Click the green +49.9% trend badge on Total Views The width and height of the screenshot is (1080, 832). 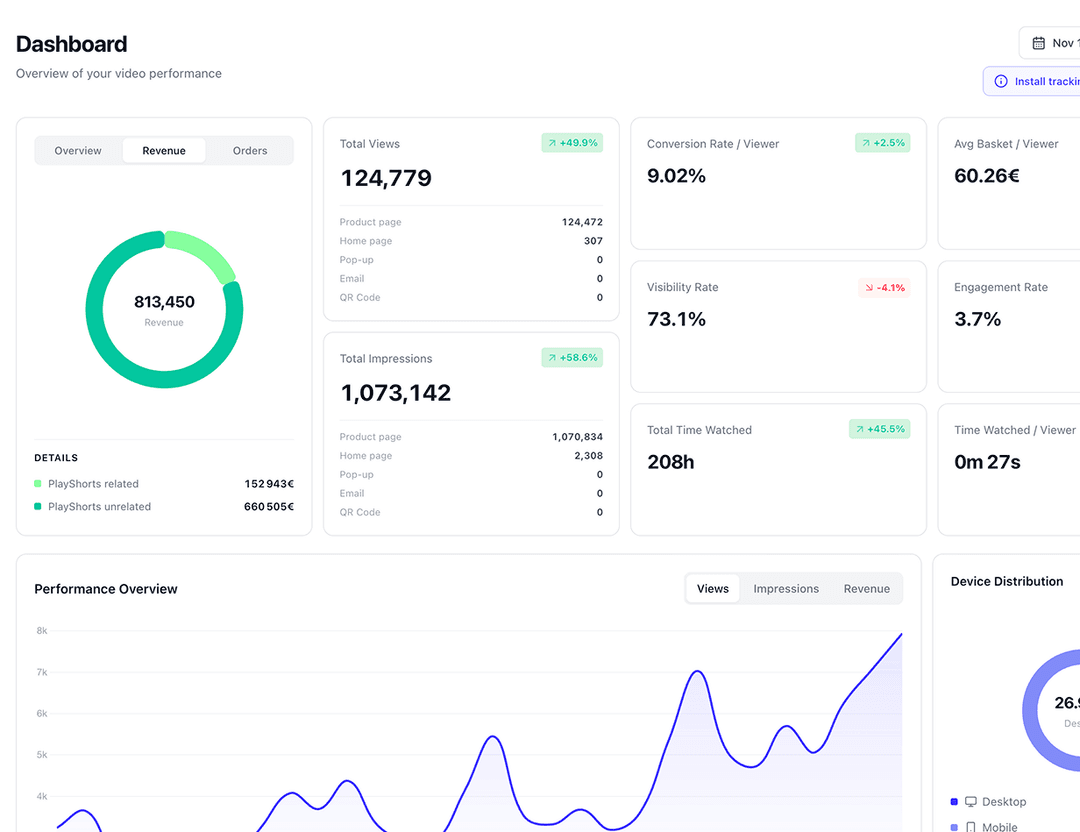(572, 143)
